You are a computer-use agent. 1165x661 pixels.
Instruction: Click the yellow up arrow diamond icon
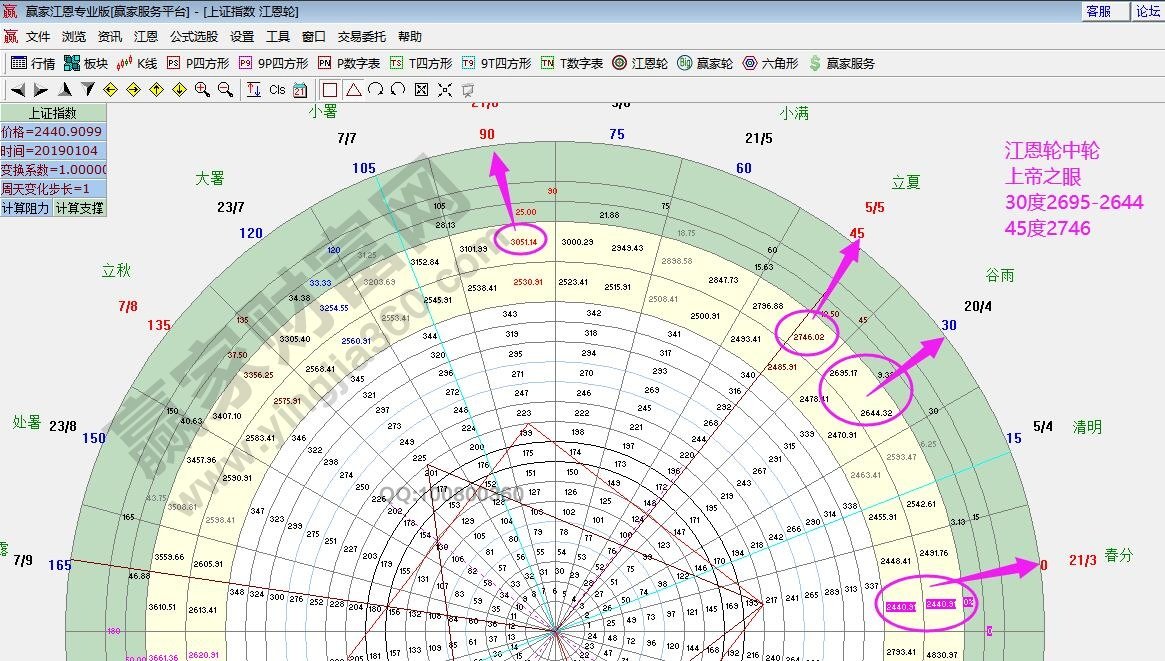pos(156,90)
